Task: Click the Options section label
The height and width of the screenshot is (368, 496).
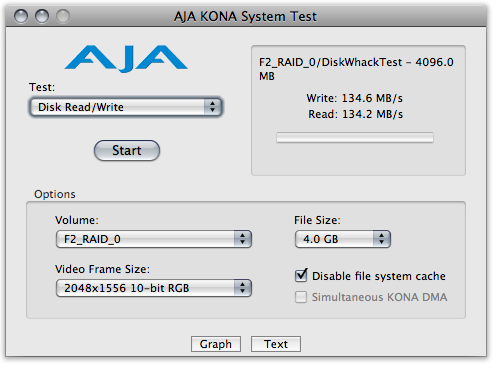Action: click(55, 194)
